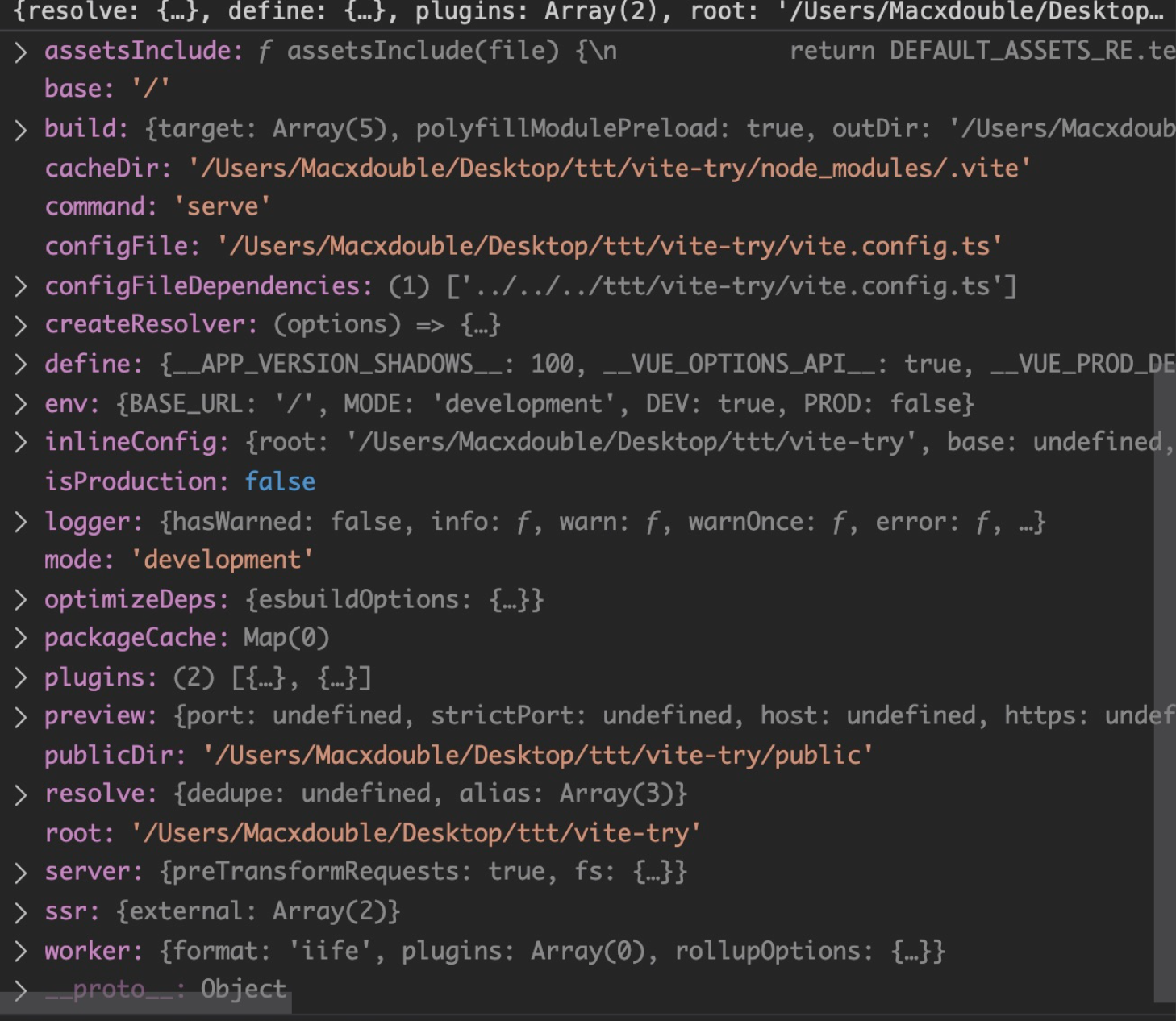Screen dimensions: 1176x1021
Task: Click the mode value 'development'
Action: pos(222,560)
